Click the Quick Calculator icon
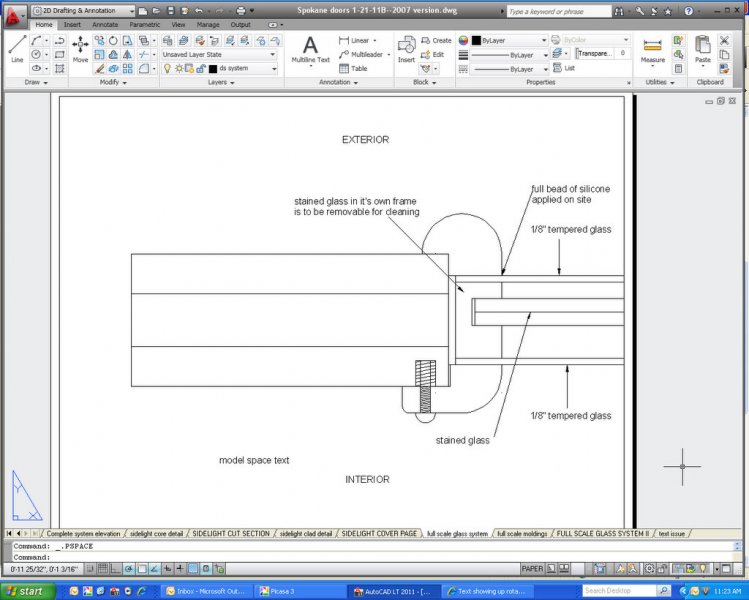 [678, 68]
